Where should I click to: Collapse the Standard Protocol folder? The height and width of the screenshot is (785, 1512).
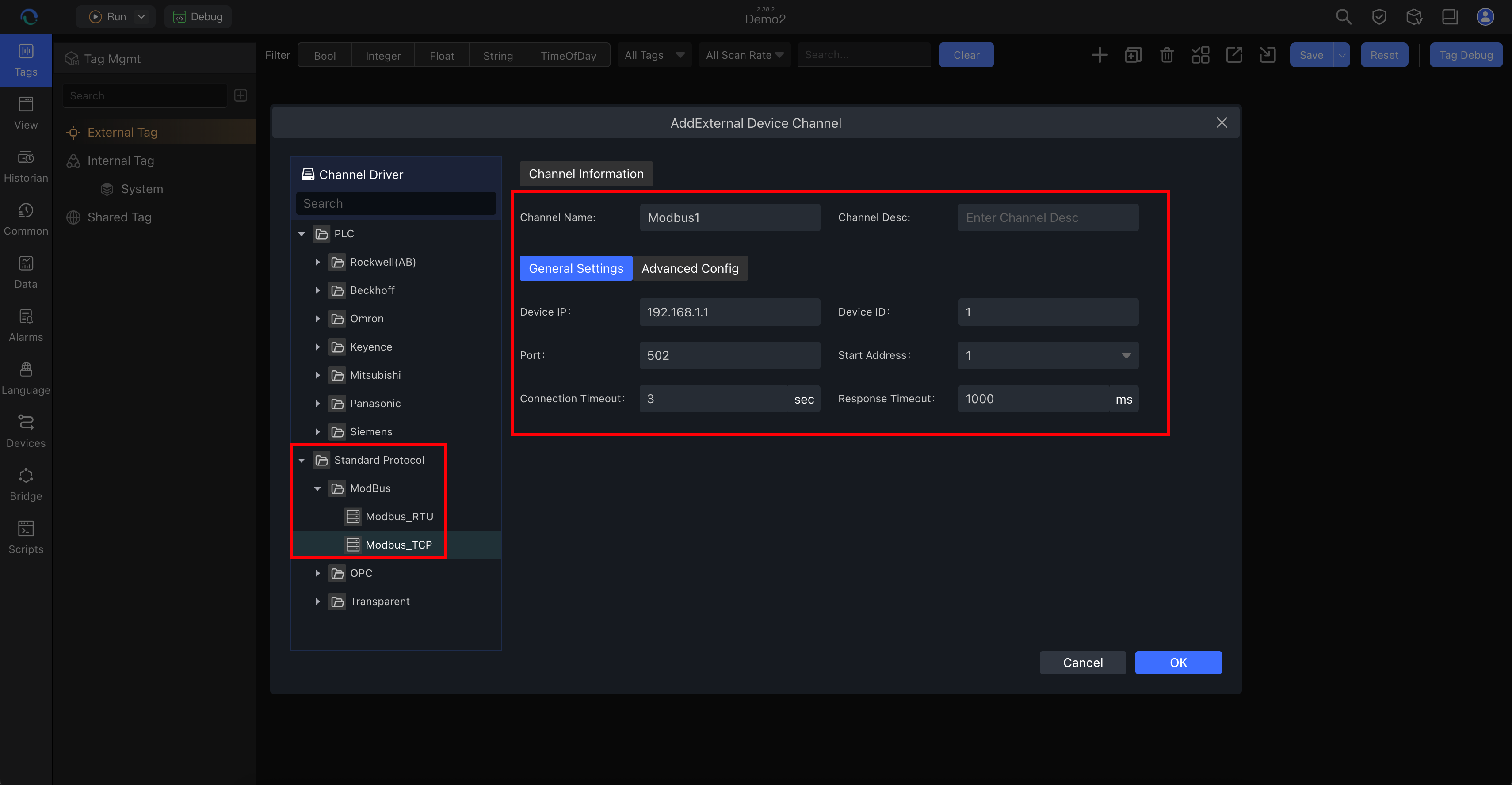point(302,461)
